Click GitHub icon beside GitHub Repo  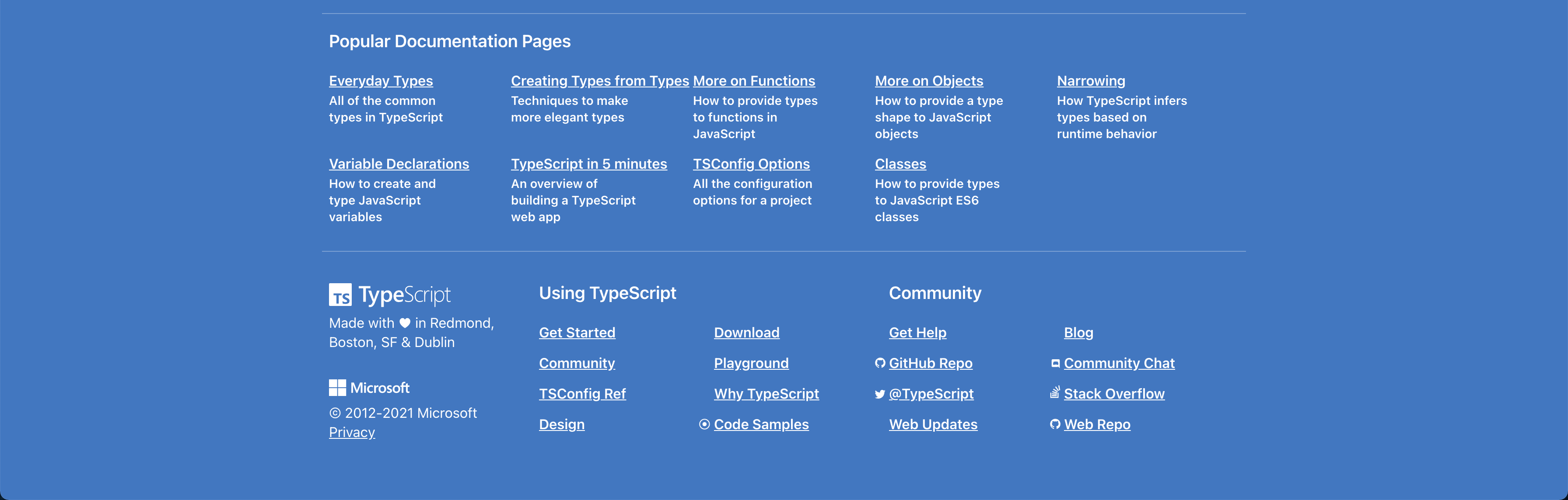(879, 363)
